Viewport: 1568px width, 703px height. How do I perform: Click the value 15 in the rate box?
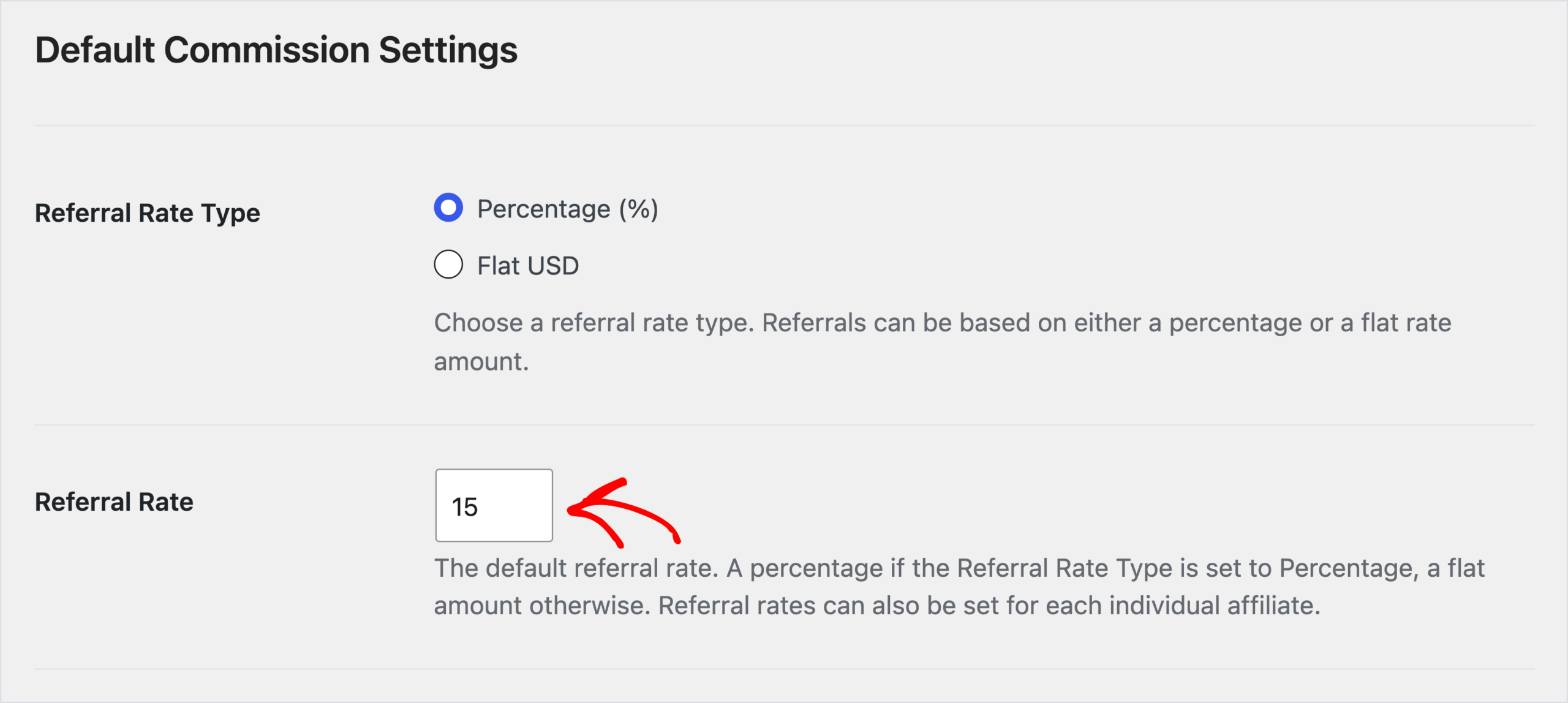pos(464,507)
